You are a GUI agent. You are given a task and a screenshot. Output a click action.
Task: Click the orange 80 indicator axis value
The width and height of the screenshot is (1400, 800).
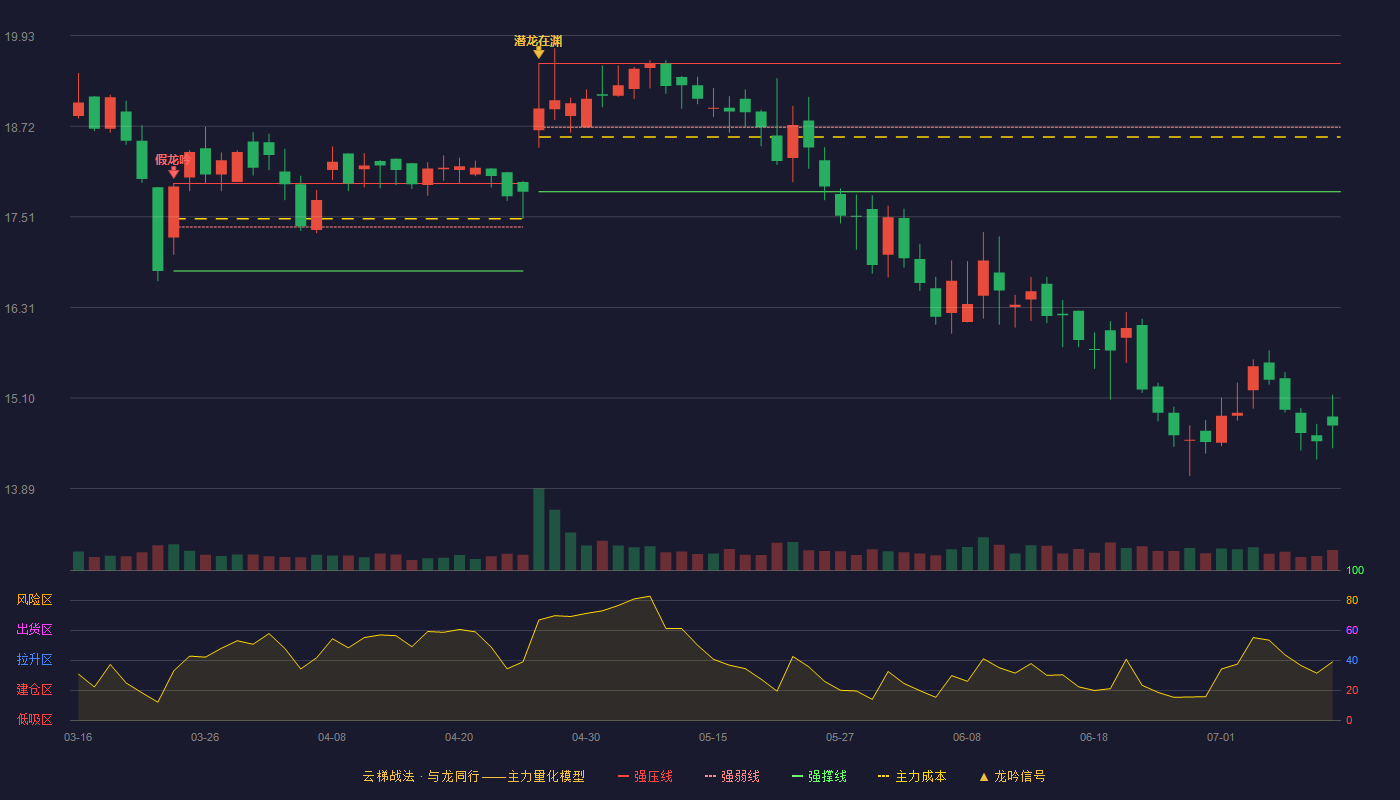(x=1352, y=600)
